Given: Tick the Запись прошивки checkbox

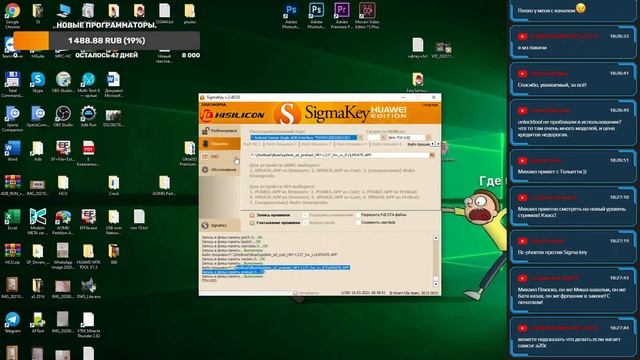Looking at the screenshot, I should click(252, 215).
